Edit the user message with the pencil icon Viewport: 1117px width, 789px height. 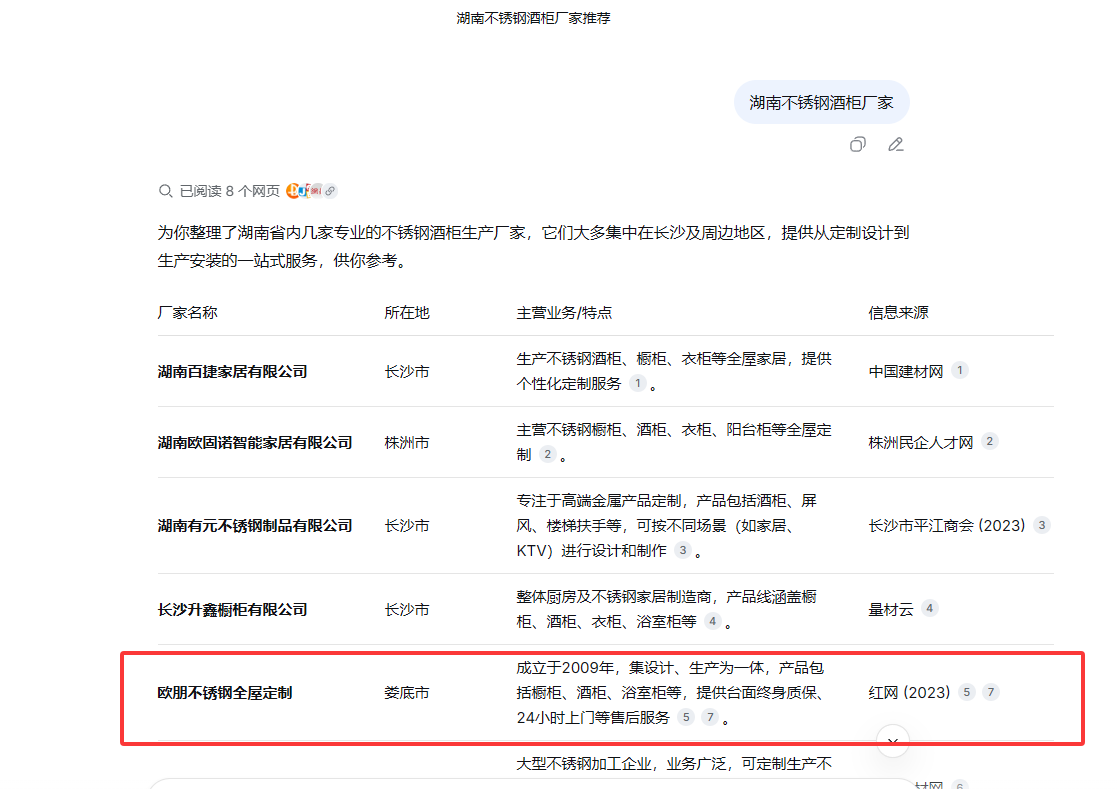[895, 145]
